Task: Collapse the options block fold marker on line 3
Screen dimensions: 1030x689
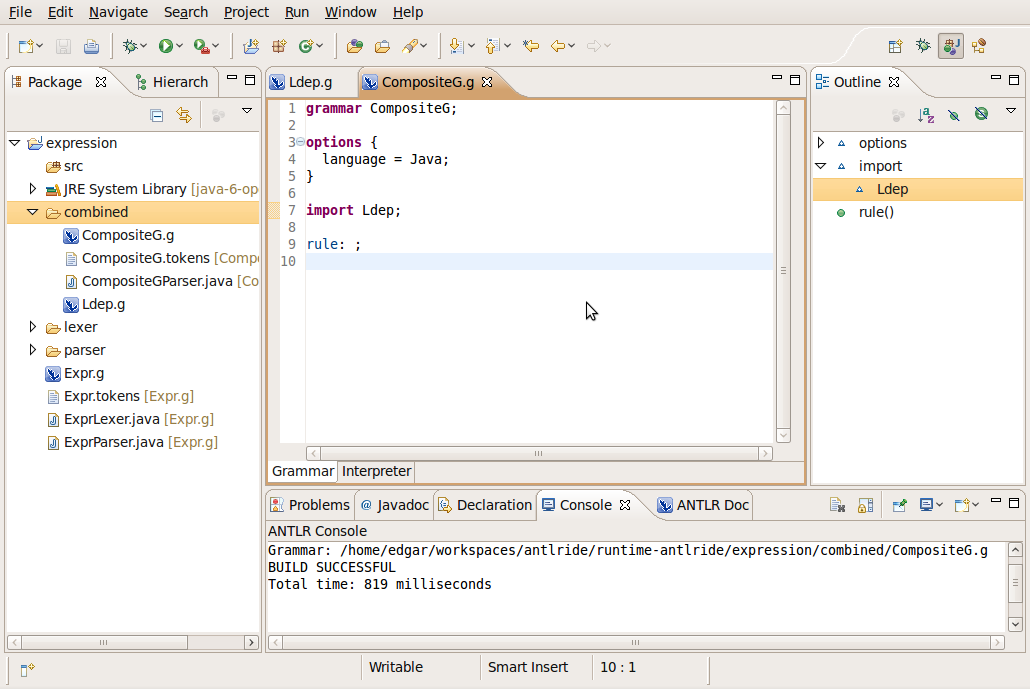Action: 300,142
